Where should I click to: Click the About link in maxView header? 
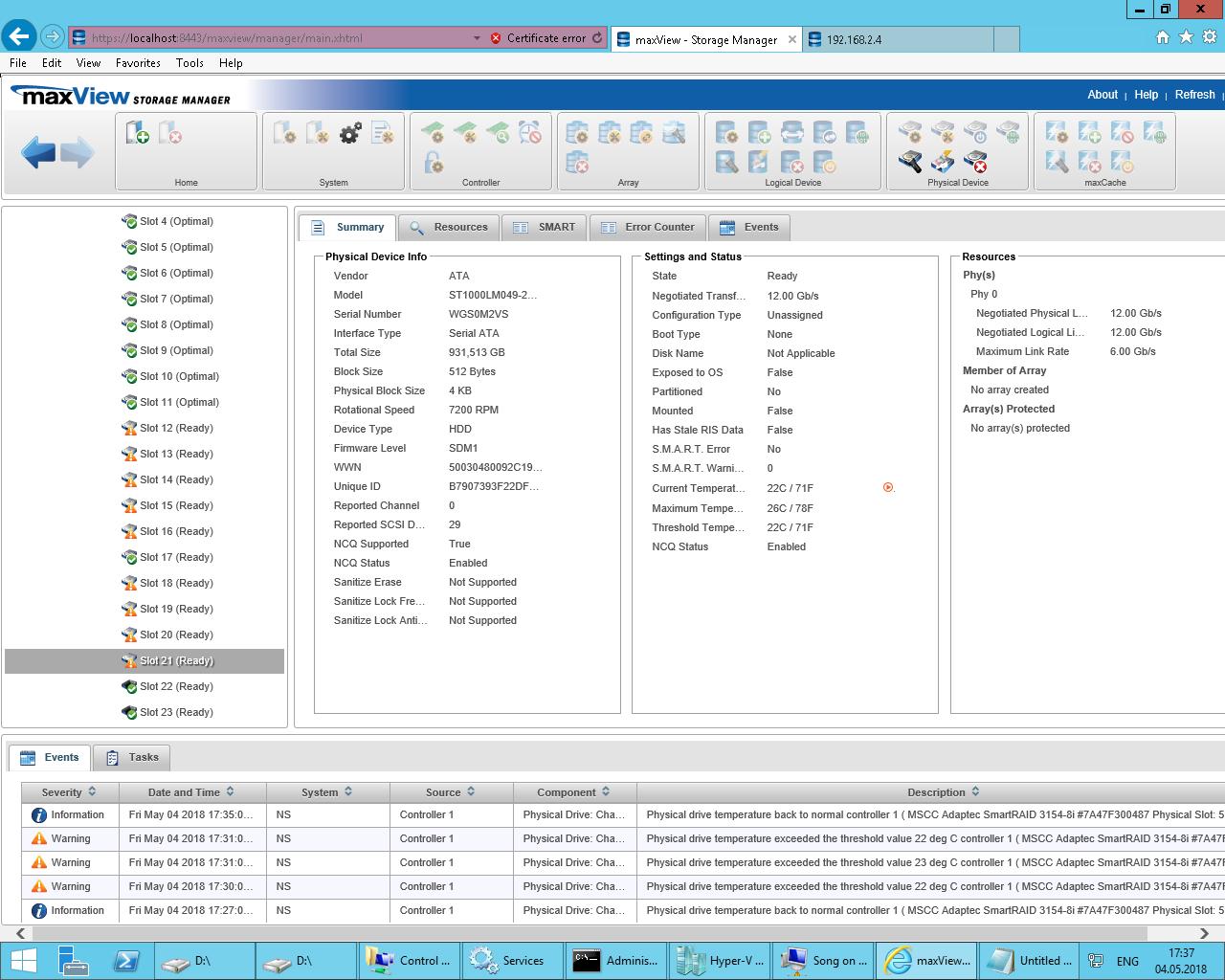(1102, 95)
